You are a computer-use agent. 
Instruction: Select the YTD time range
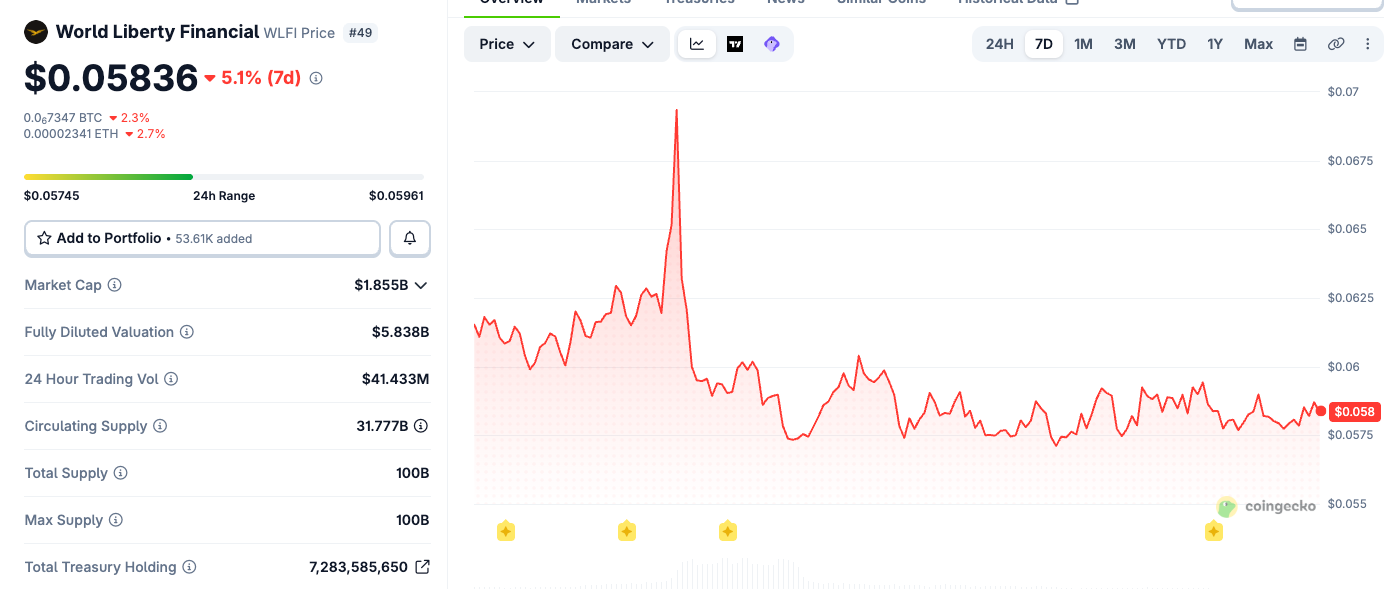point(1172,44)
